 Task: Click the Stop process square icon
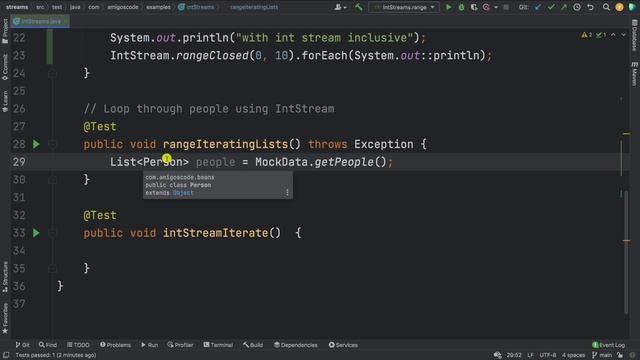(x=506, y=7)
